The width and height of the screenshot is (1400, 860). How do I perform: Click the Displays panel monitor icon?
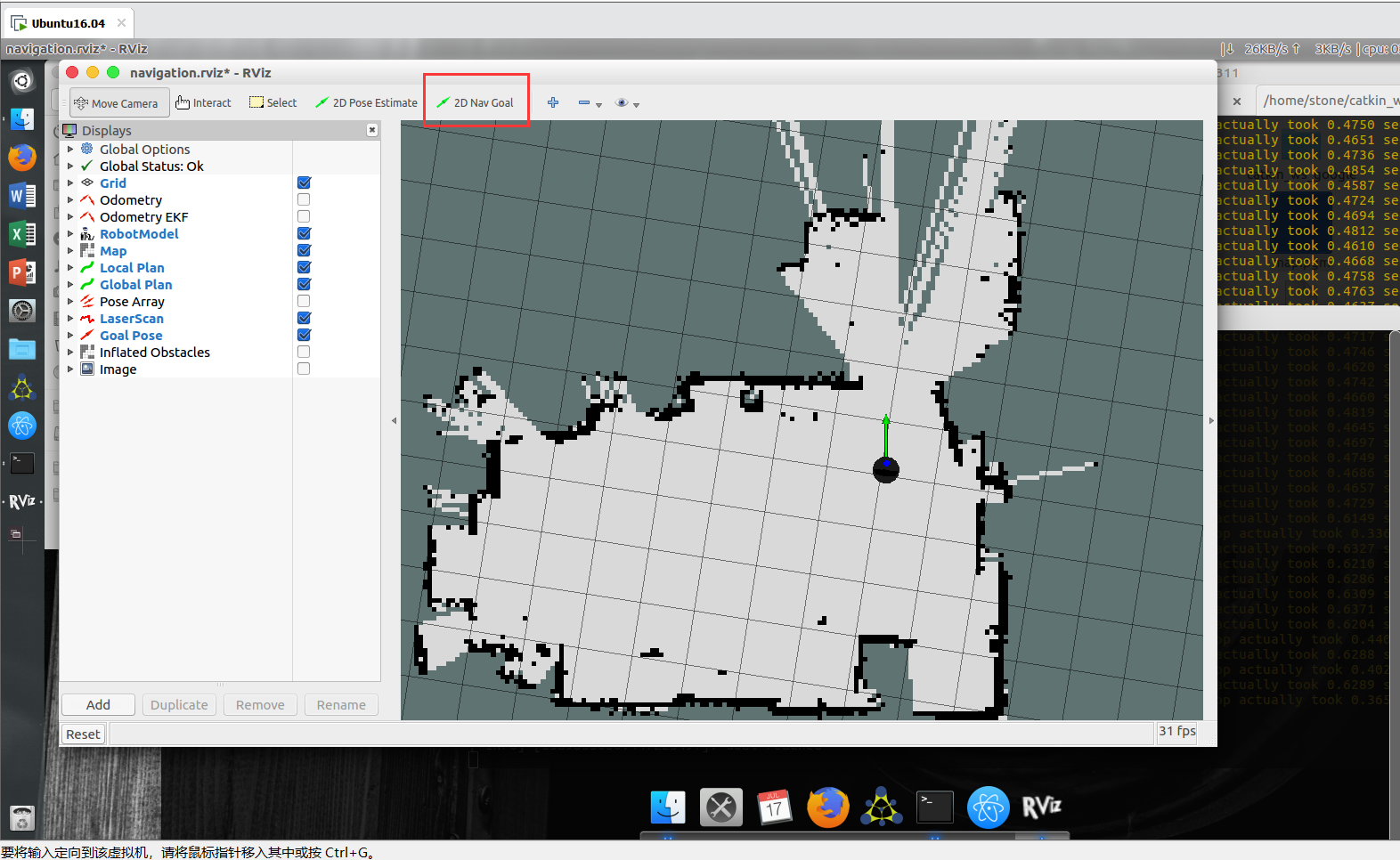[x=69, y=131]
